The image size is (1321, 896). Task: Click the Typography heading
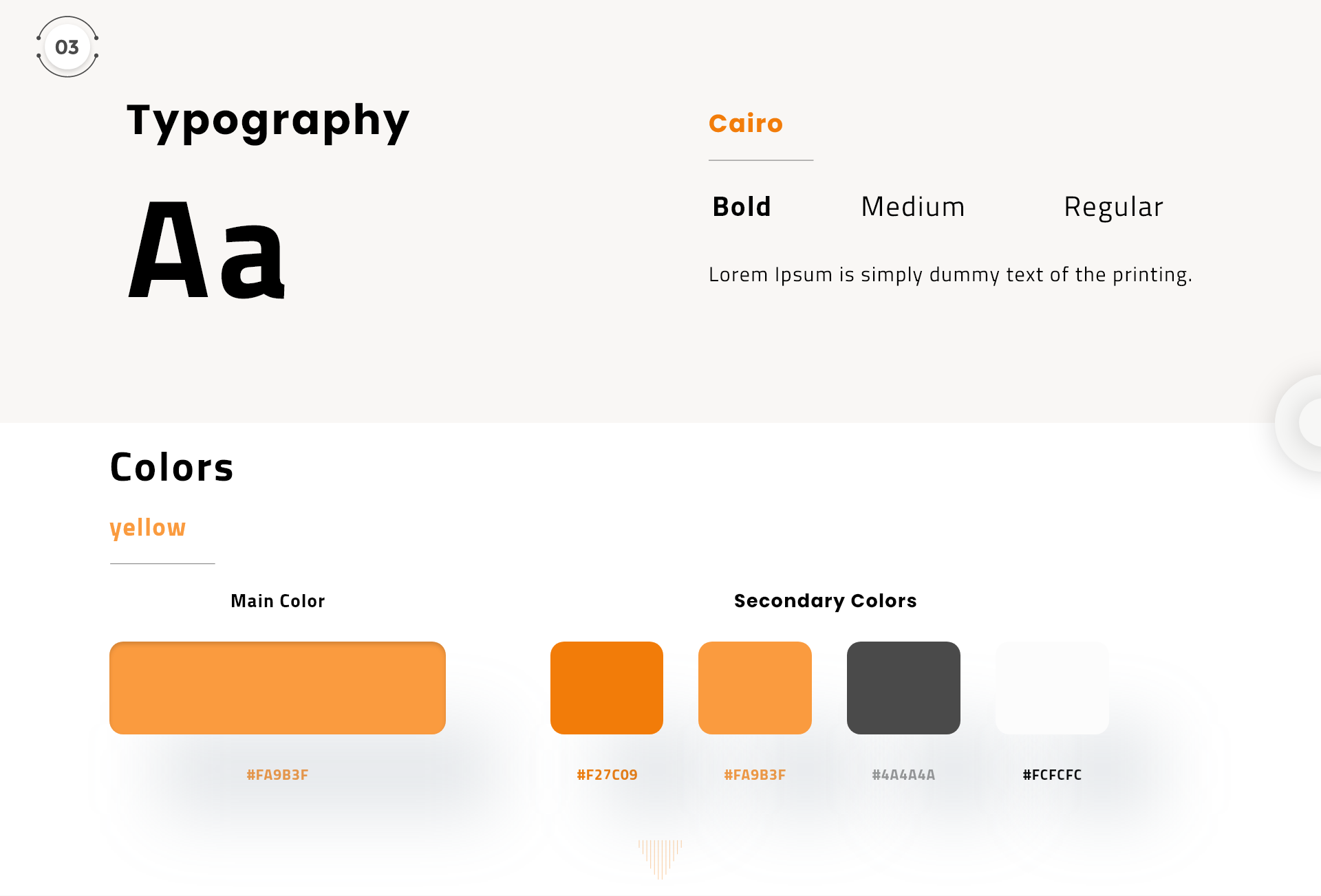click(x=268, y=122)
